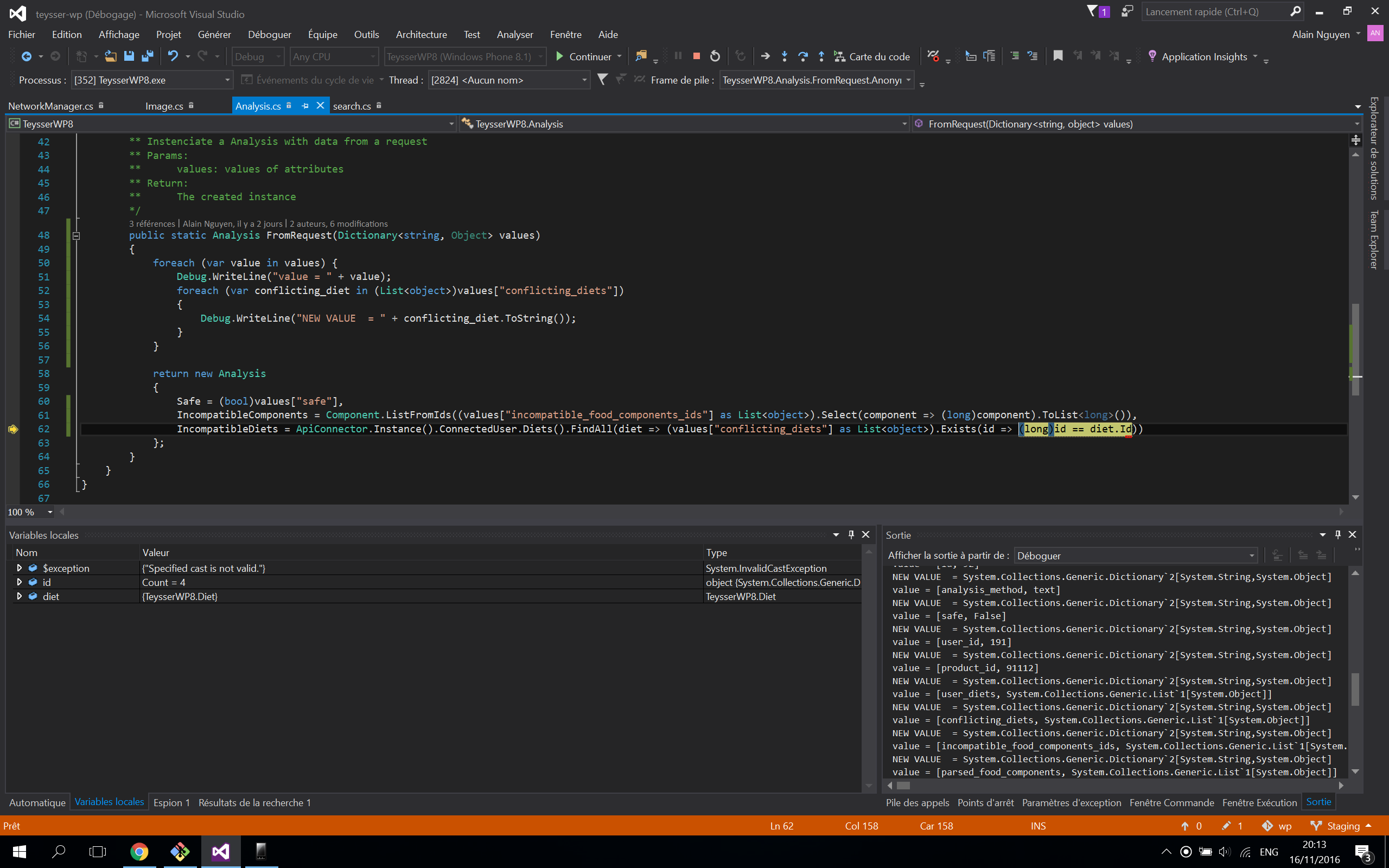Open the Frame de pile dropdown
This screenshot has height=868, width=1389.
[x=817, y=80]
